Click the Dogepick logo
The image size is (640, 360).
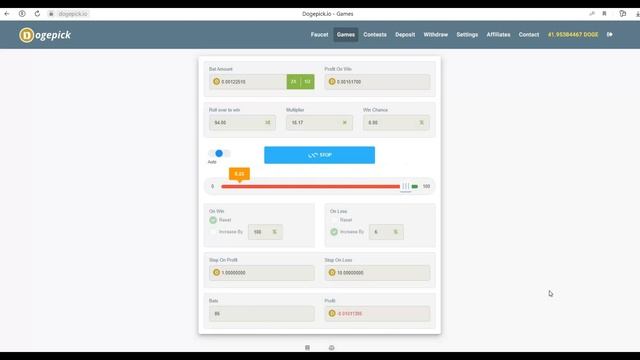pyautogui.click(x=45, y=35)
